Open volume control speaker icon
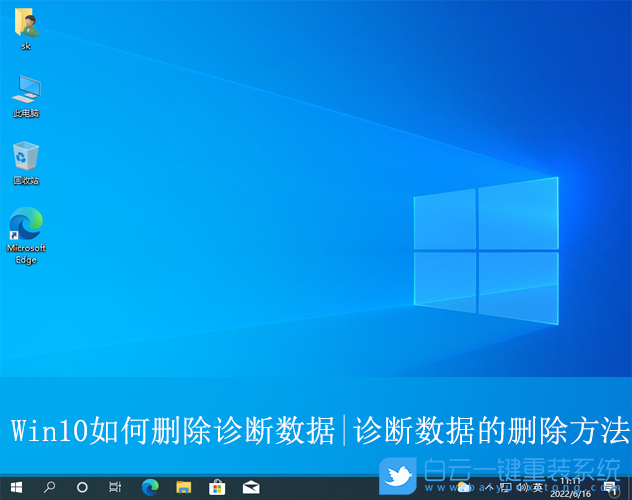Image resolution: width=632 pixels, height=500 pixels. (522, 488)
